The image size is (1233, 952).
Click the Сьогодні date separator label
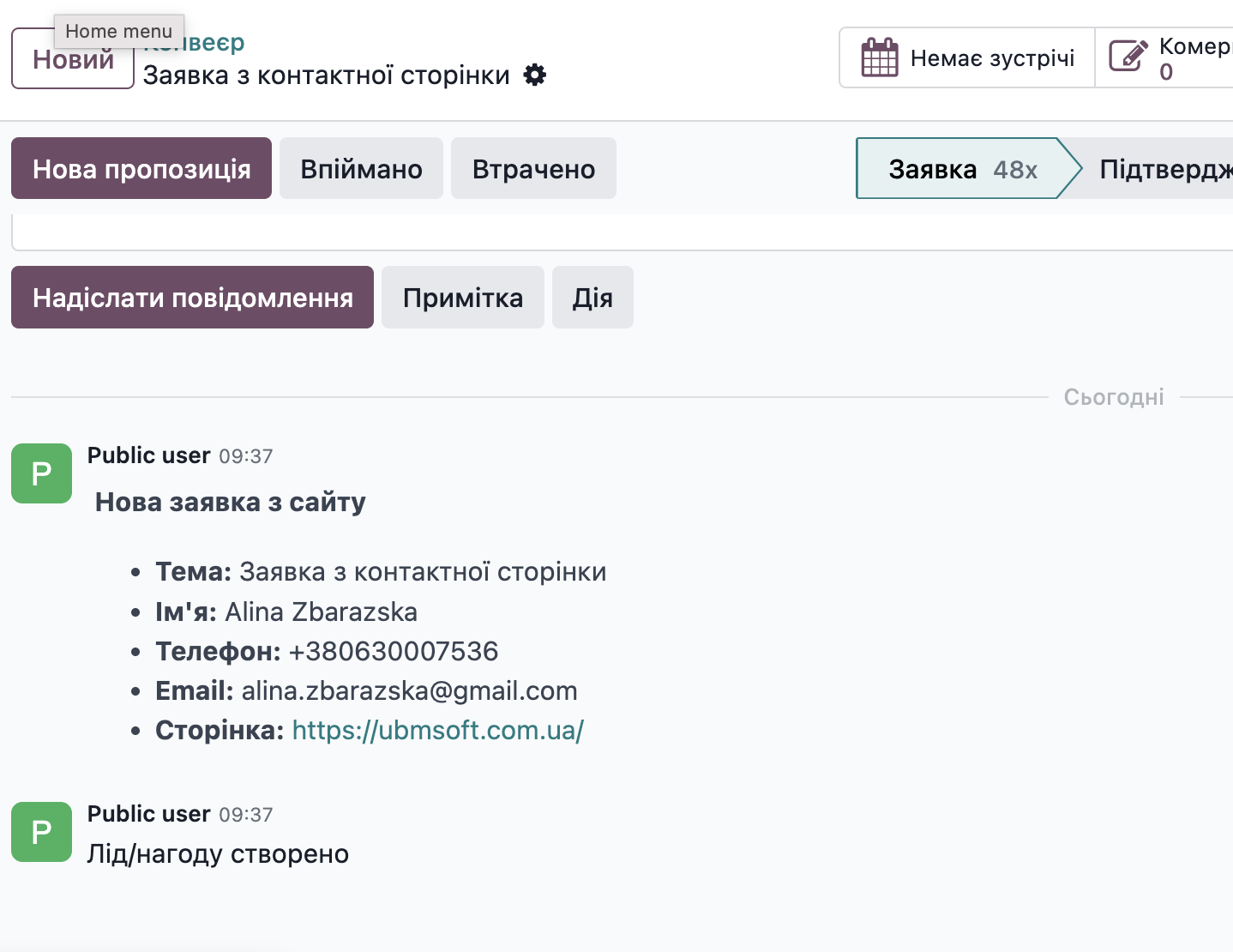[x=1114, y=397]
